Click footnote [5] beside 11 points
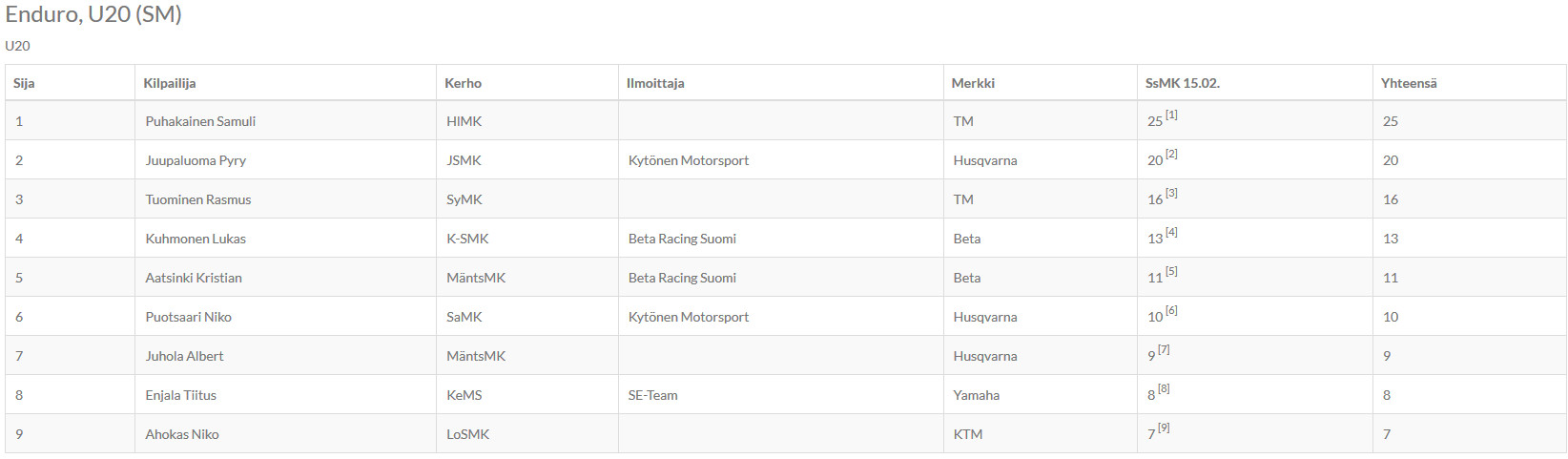1568x459 pixels. [1171, 271]
